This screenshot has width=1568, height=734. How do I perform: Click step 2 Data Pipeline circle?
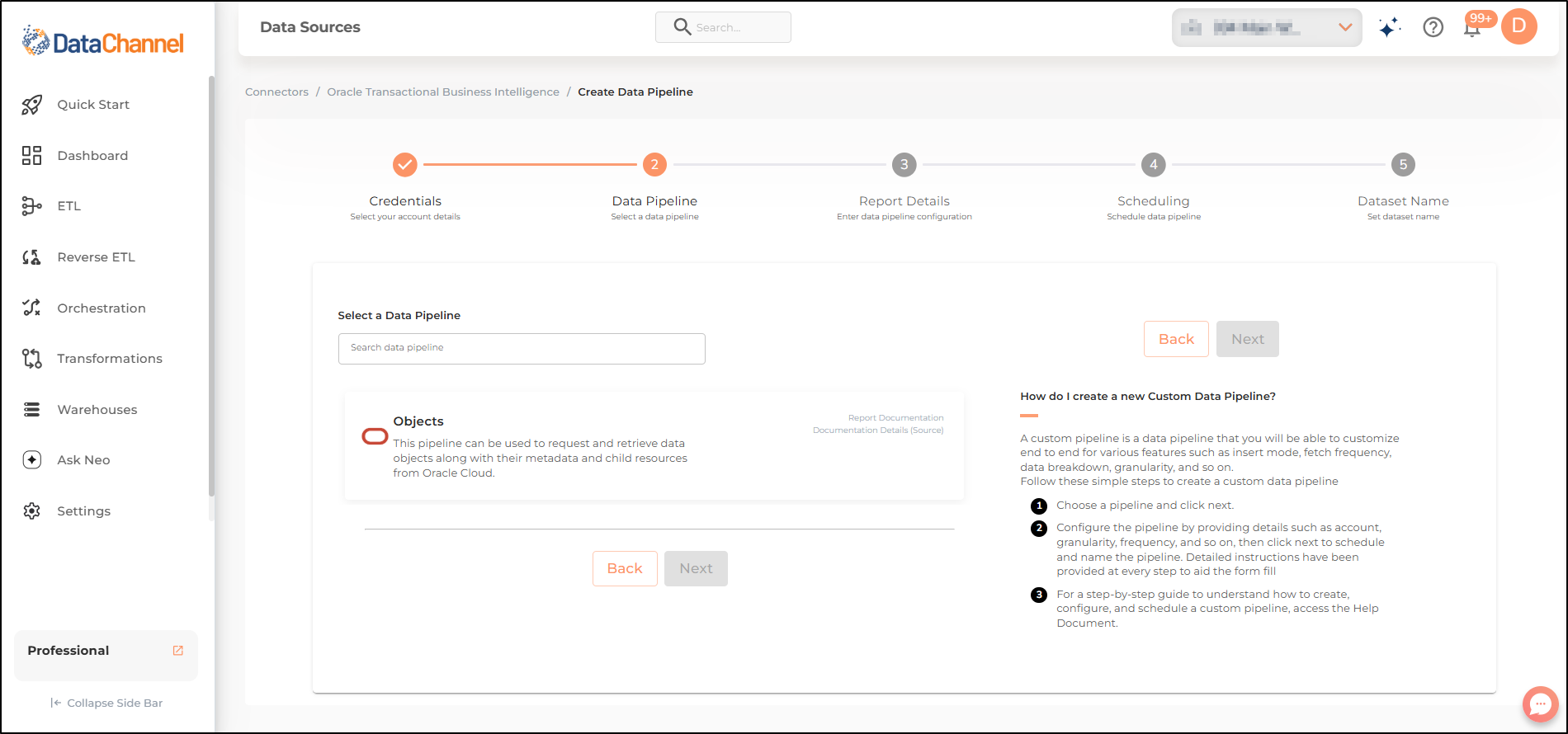654,165
